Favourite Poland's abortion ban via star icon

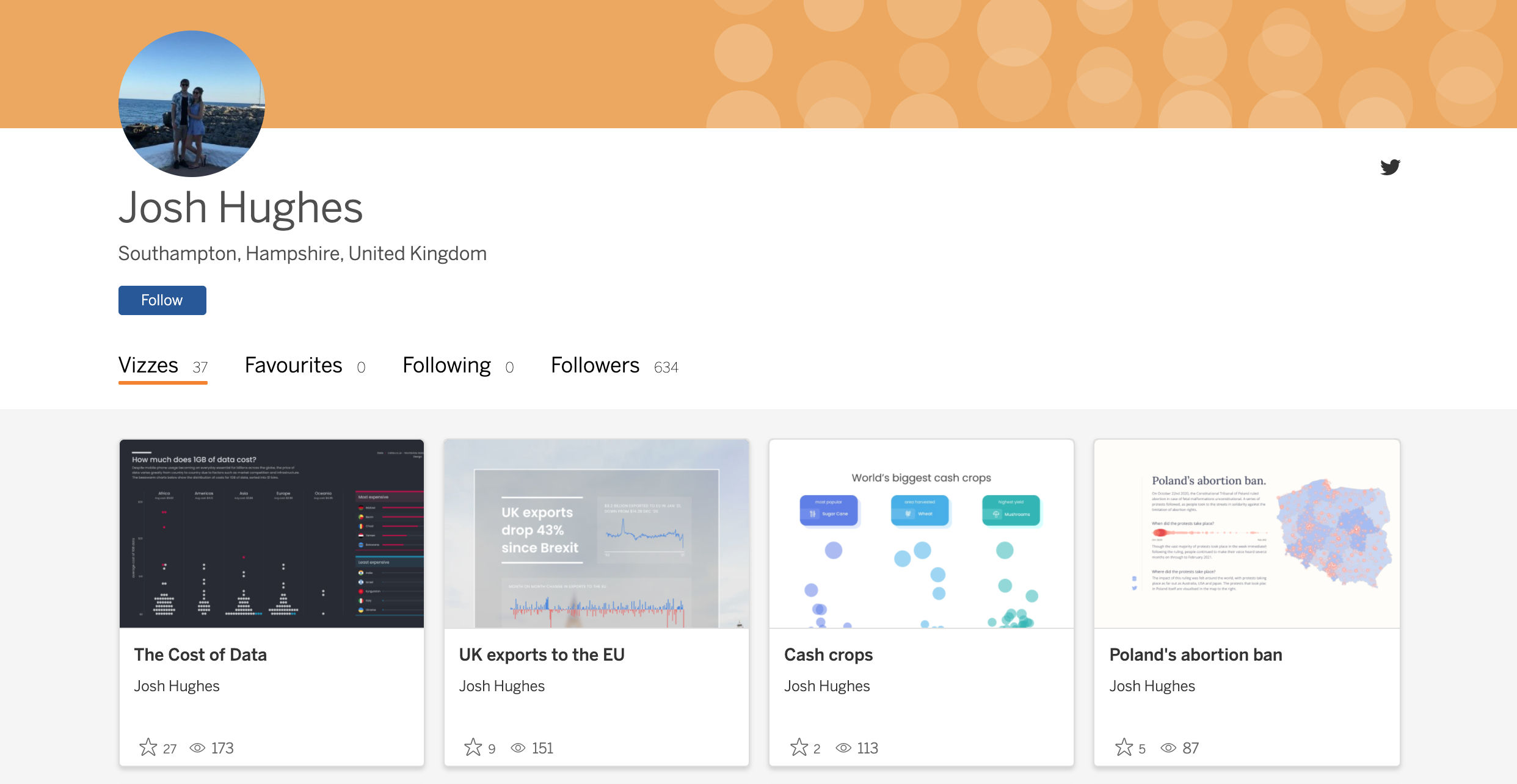click(1124, 747)
